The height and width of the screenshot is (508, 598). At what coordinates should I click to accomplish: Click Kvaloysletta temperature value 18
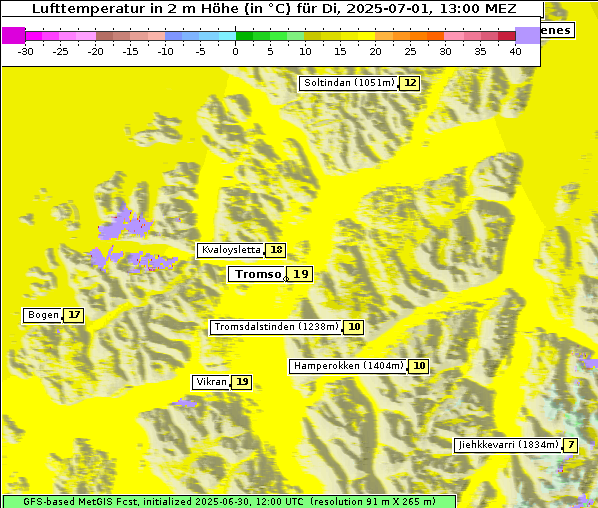tap(276, 250)
